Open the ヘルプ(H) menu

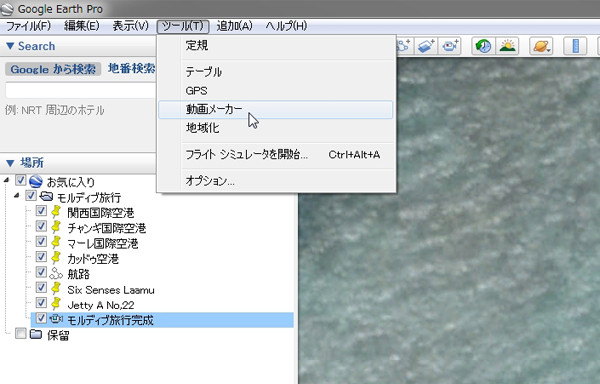286,26
